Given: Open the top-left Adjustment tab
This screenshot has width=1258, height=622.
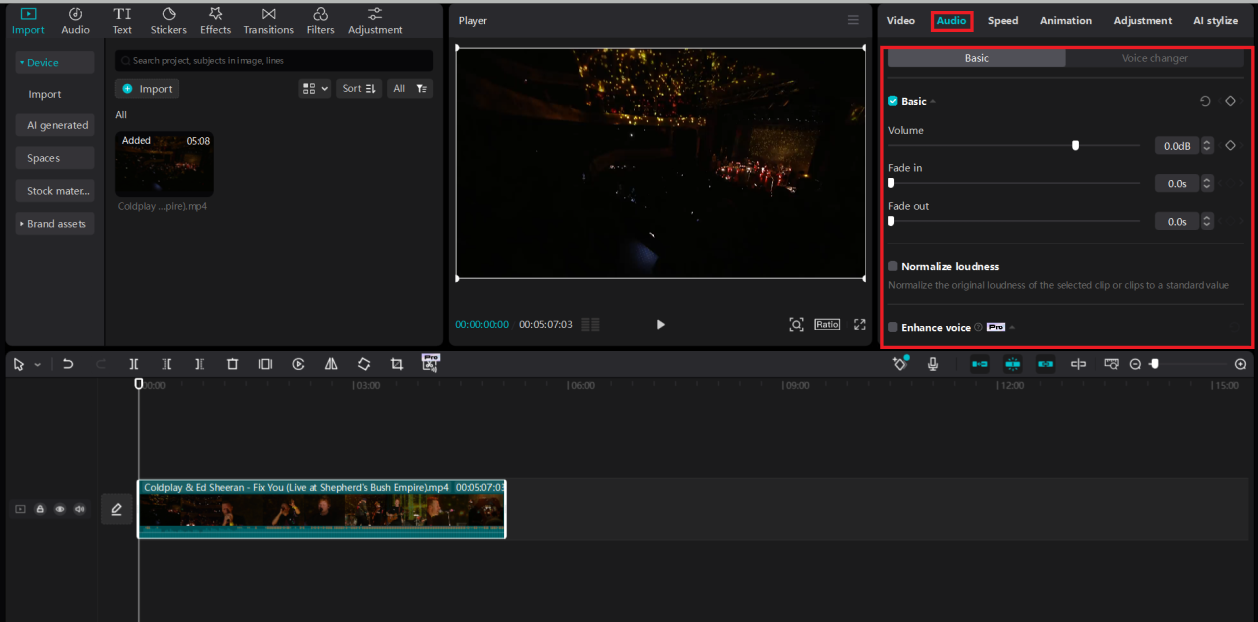Looking at the screenshot, I should point(375,20).
